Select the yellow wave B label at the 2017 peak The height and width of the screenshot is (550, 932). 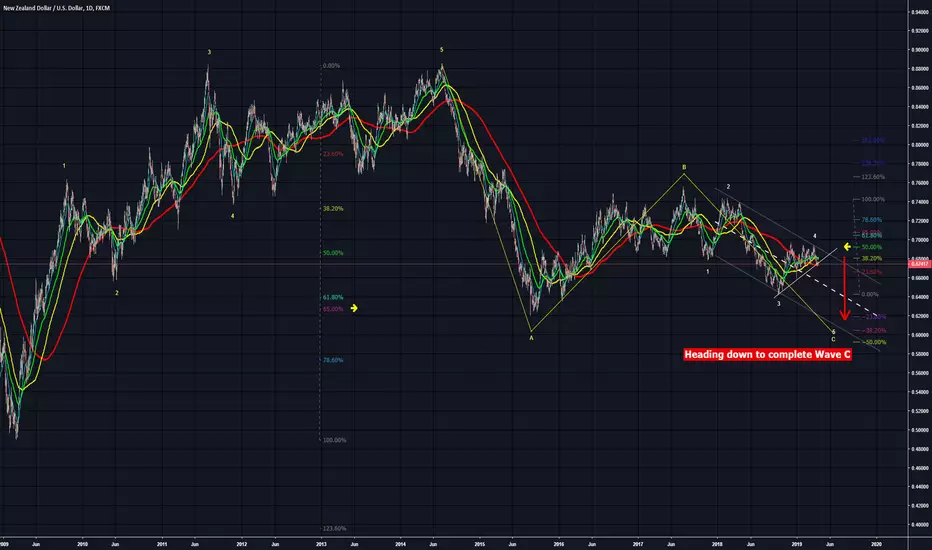[x=684, y=168]
